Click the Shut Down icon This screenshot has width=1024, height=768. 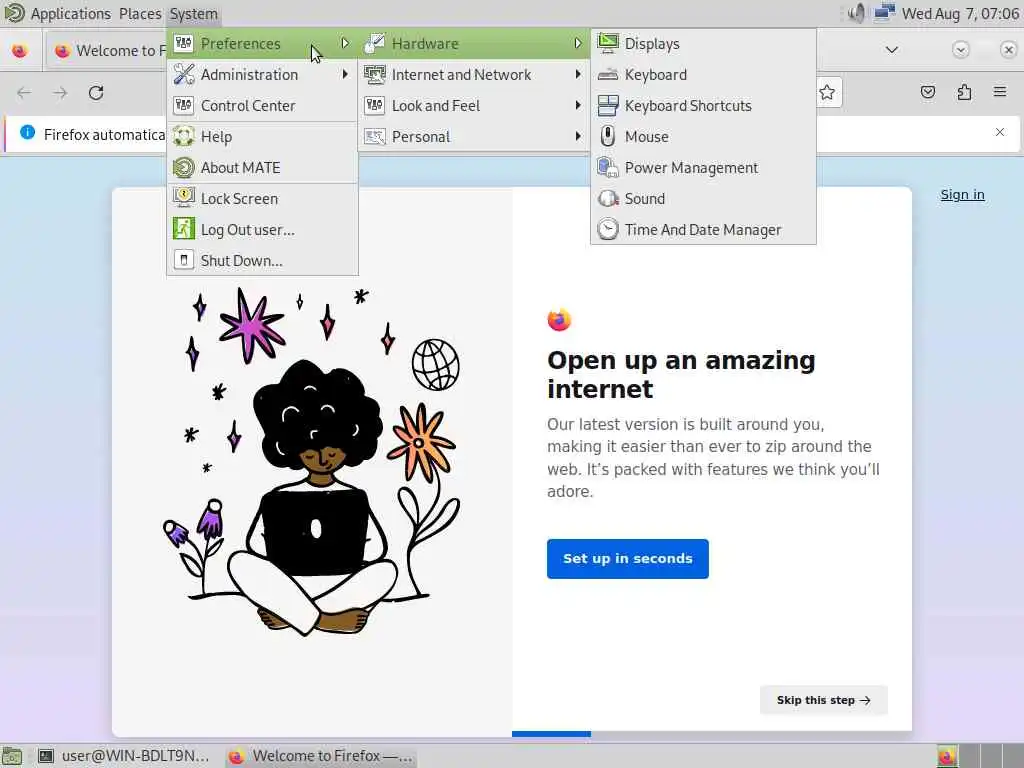(184, 260)
